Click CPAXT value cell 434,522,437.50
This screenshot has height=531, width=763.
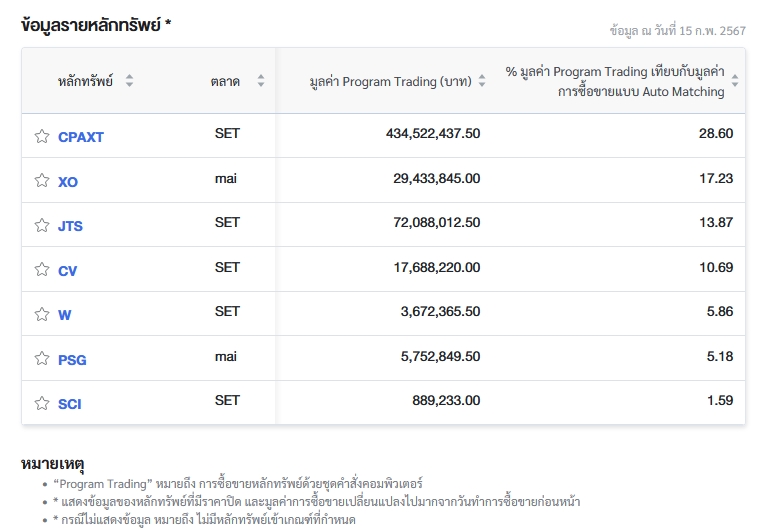433,133
